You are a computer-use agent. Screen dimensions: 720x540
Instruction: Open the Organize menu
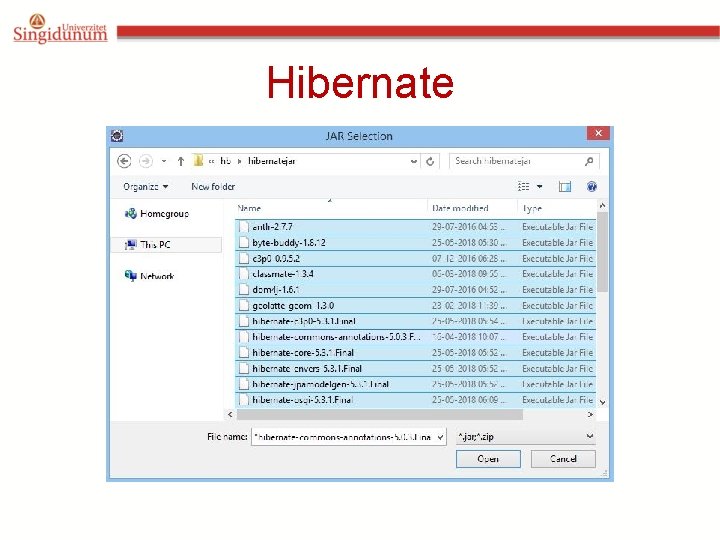146,186
